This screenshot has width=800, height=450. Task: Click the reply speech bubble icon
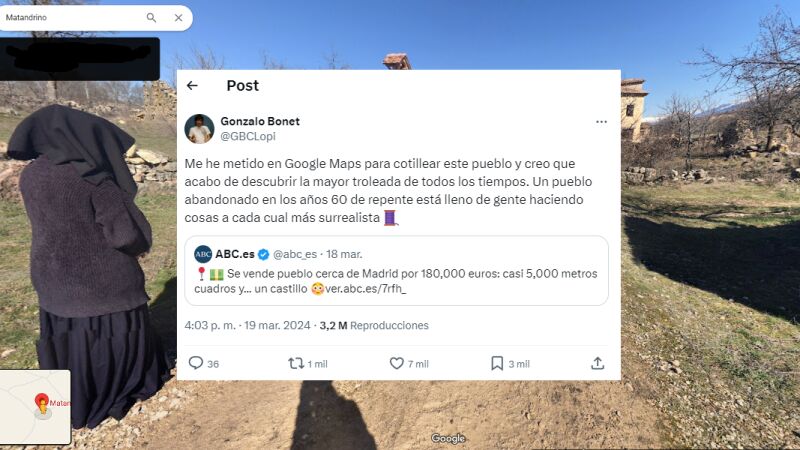(x=196, y=363)
